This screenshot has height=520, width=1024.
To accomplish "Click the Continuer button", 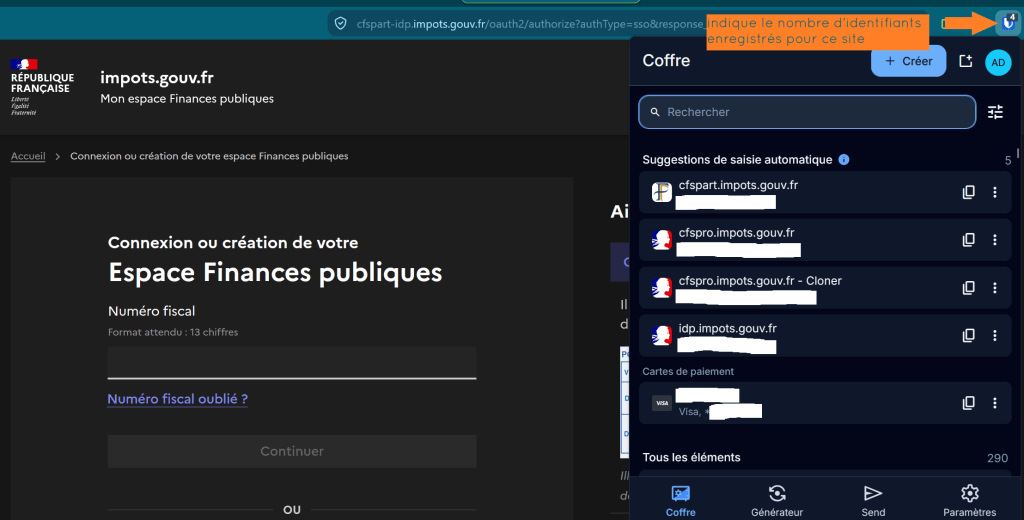I will pos(292,451).
